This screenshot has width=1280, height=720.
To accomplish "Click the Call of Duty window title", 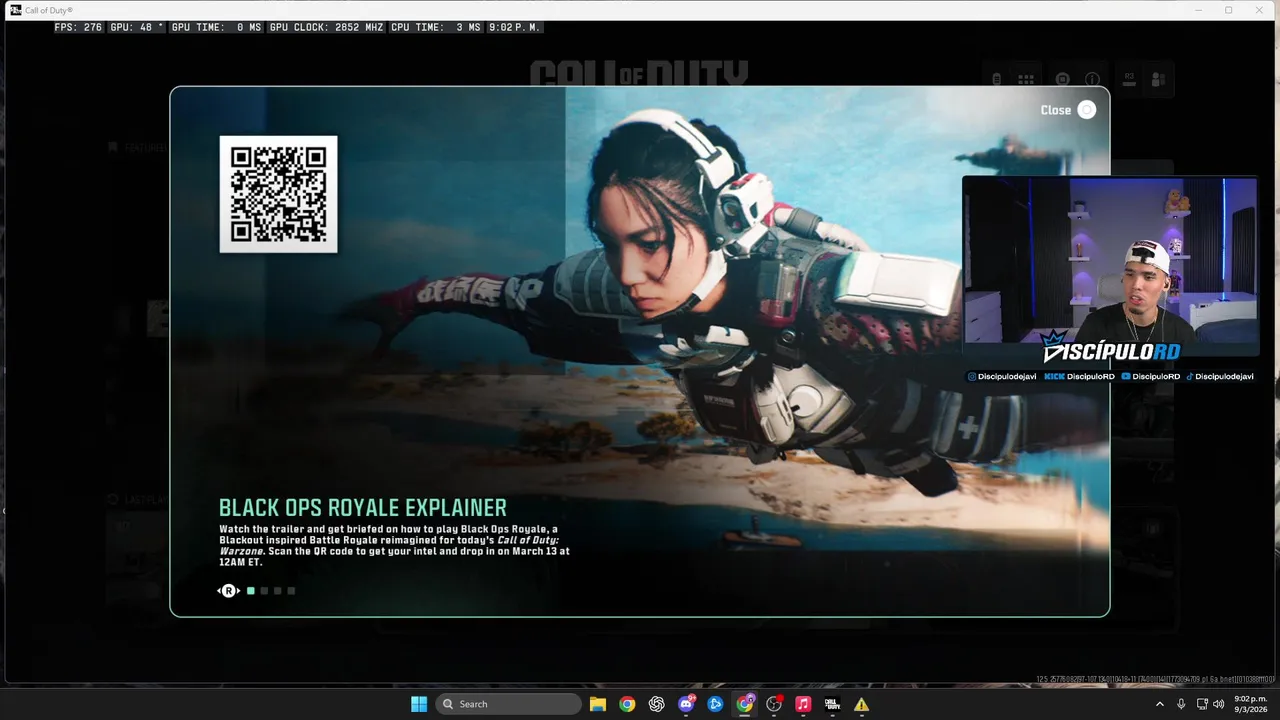I will (49, 10).
